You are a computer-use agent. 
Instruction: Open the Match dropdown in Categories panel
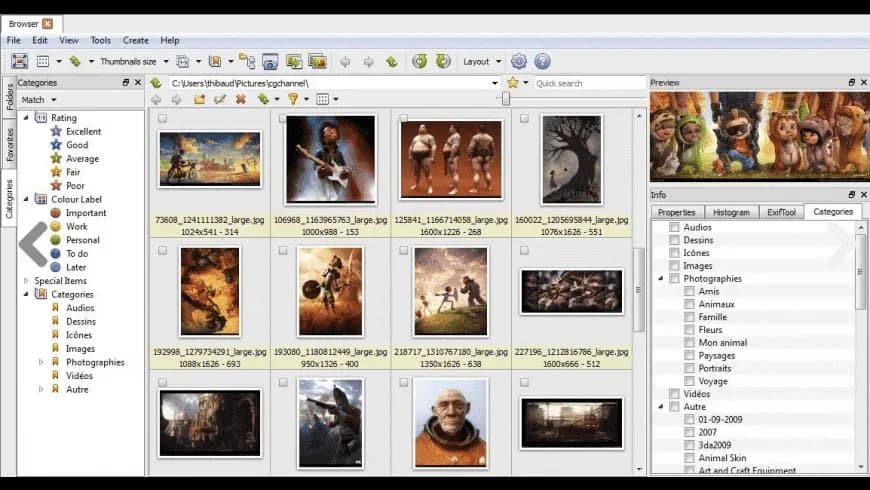point(39,100)
